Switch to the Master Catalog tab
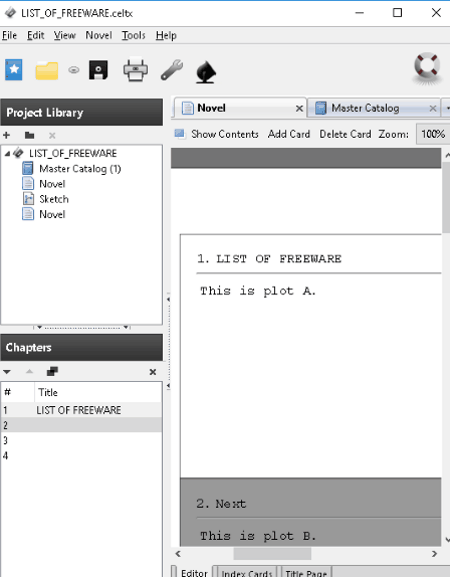This screenshot has height=577, width=450. [373, 108]
